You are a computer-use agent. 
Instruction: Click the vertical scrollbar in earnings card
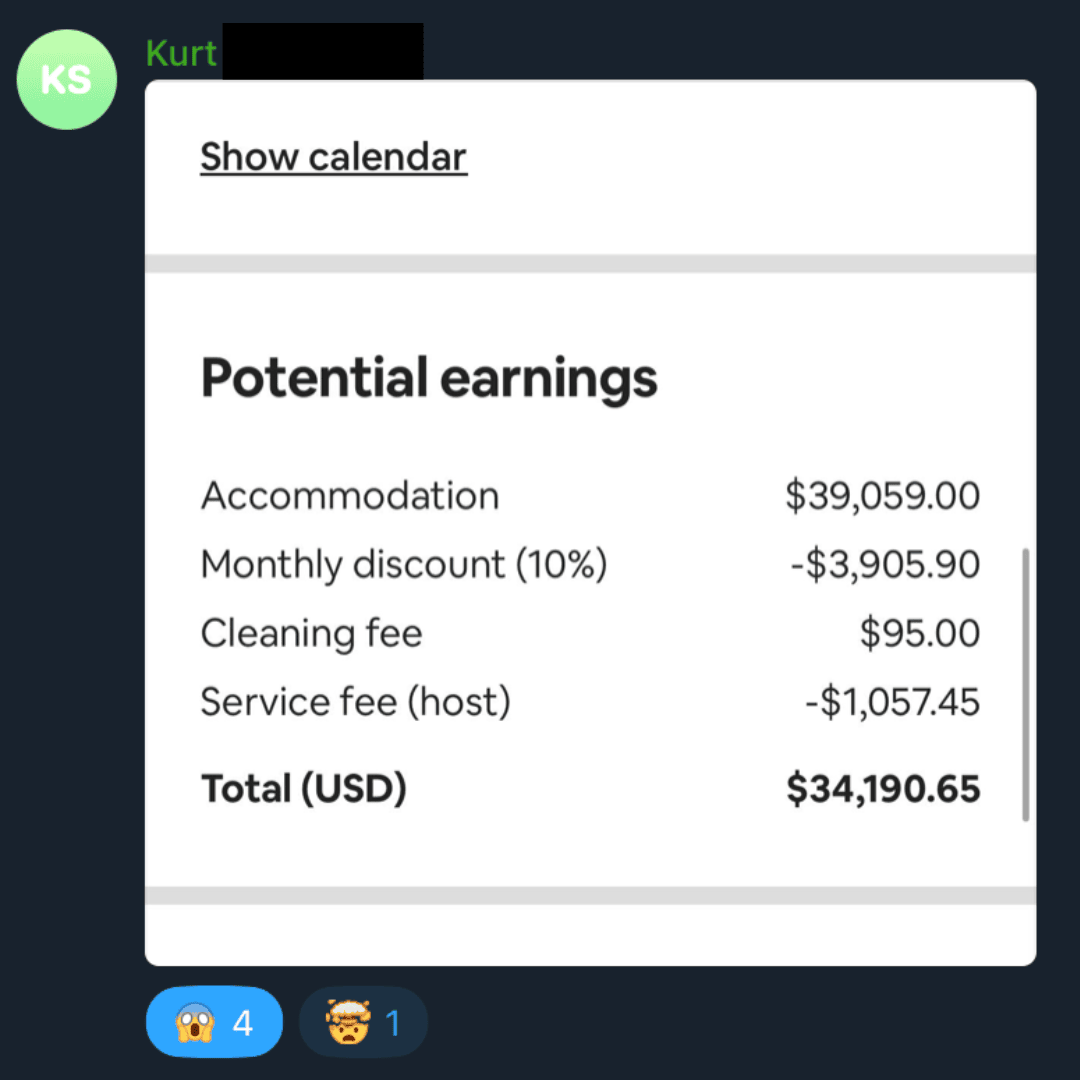[1026, 685]
